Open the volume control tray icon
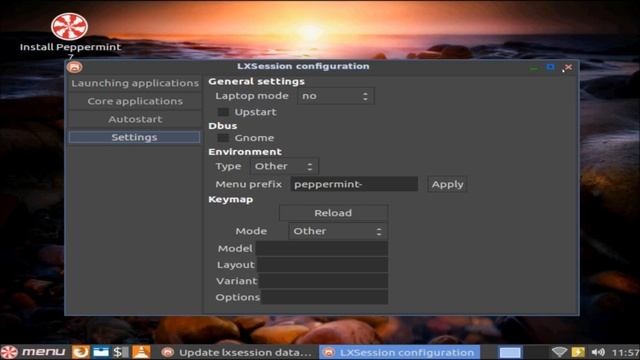The width and height of the screenshot is (640, 360). click(x=598, y=352)
